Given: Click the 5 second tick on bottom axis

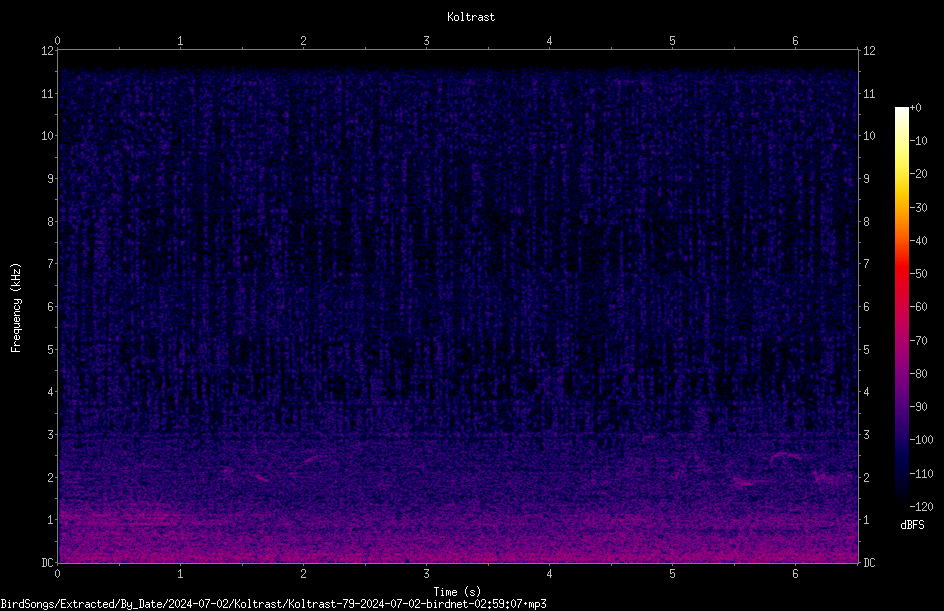Looking at the screenshot, I should tap(672, 574).
